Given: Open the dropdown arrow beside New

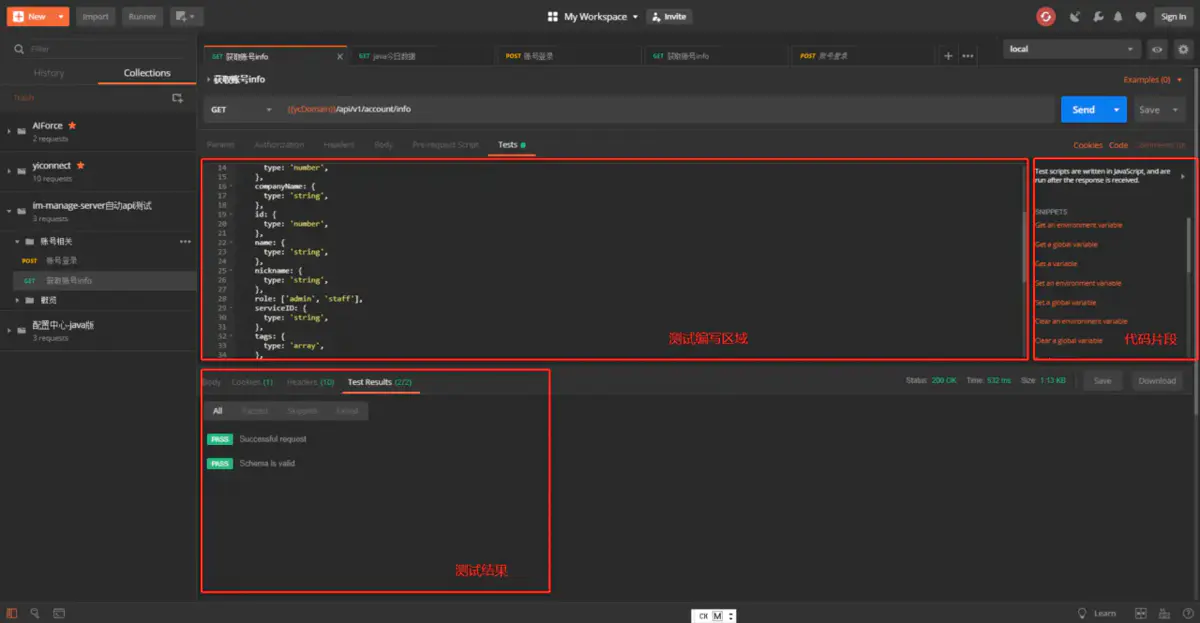Looking at the screenshot, I should (x=60, y=16).
